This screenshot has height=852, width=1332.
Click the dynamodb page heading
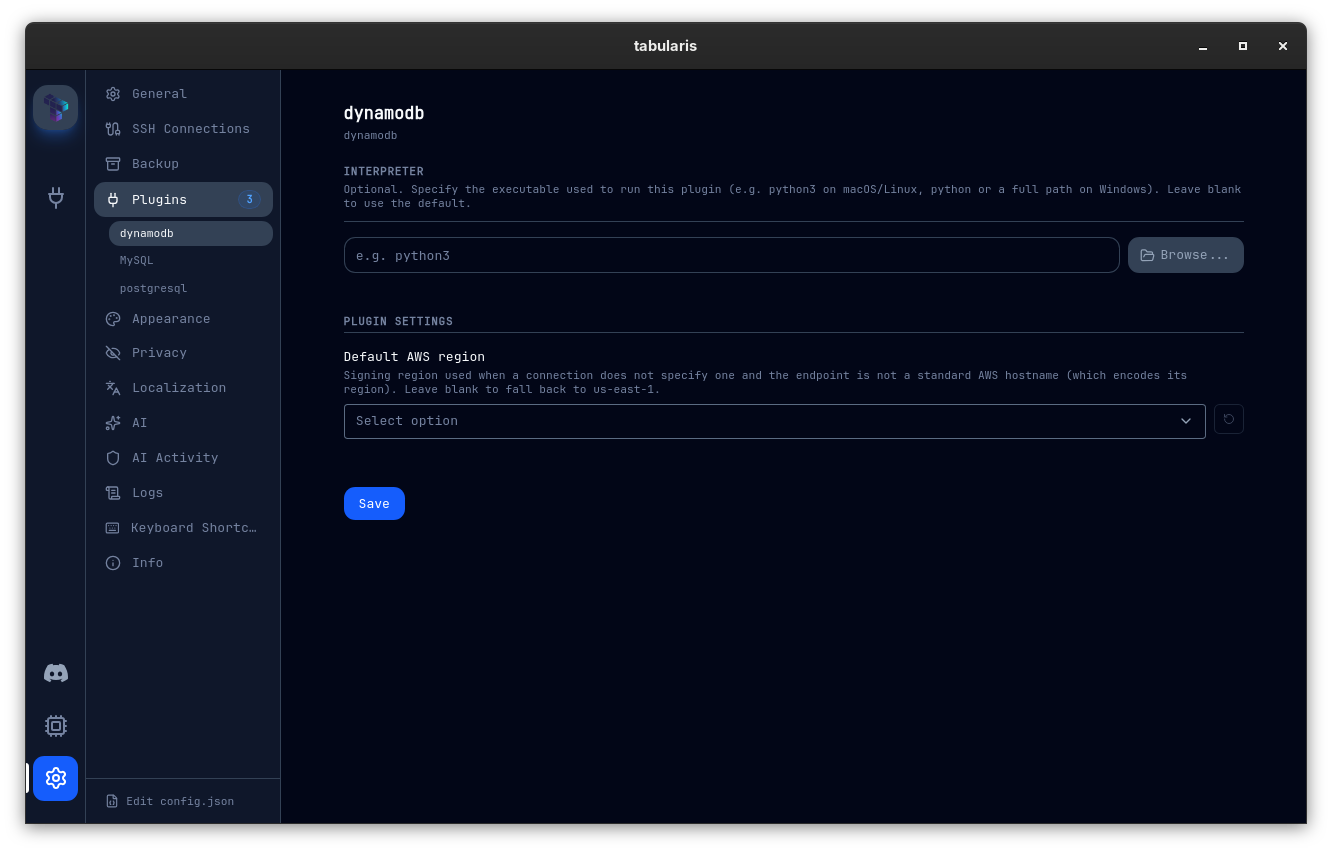(x=384, y=113)
